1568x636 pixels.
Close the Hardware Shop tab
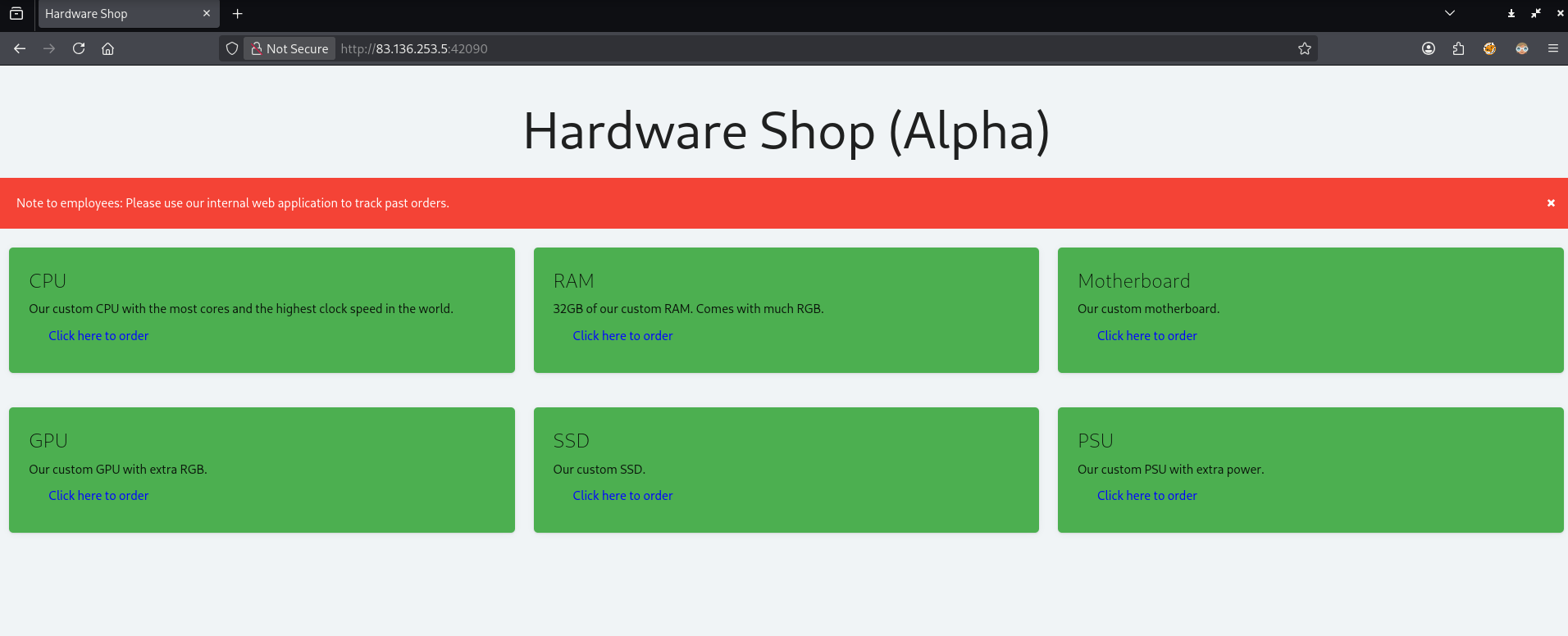[207, 14]
